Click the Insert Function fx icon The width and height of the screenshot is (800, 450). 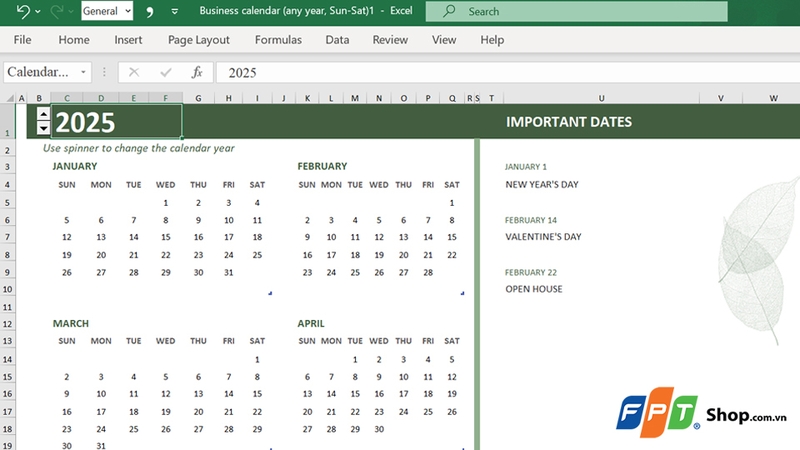pyautogui.click(x=197, y=72)
